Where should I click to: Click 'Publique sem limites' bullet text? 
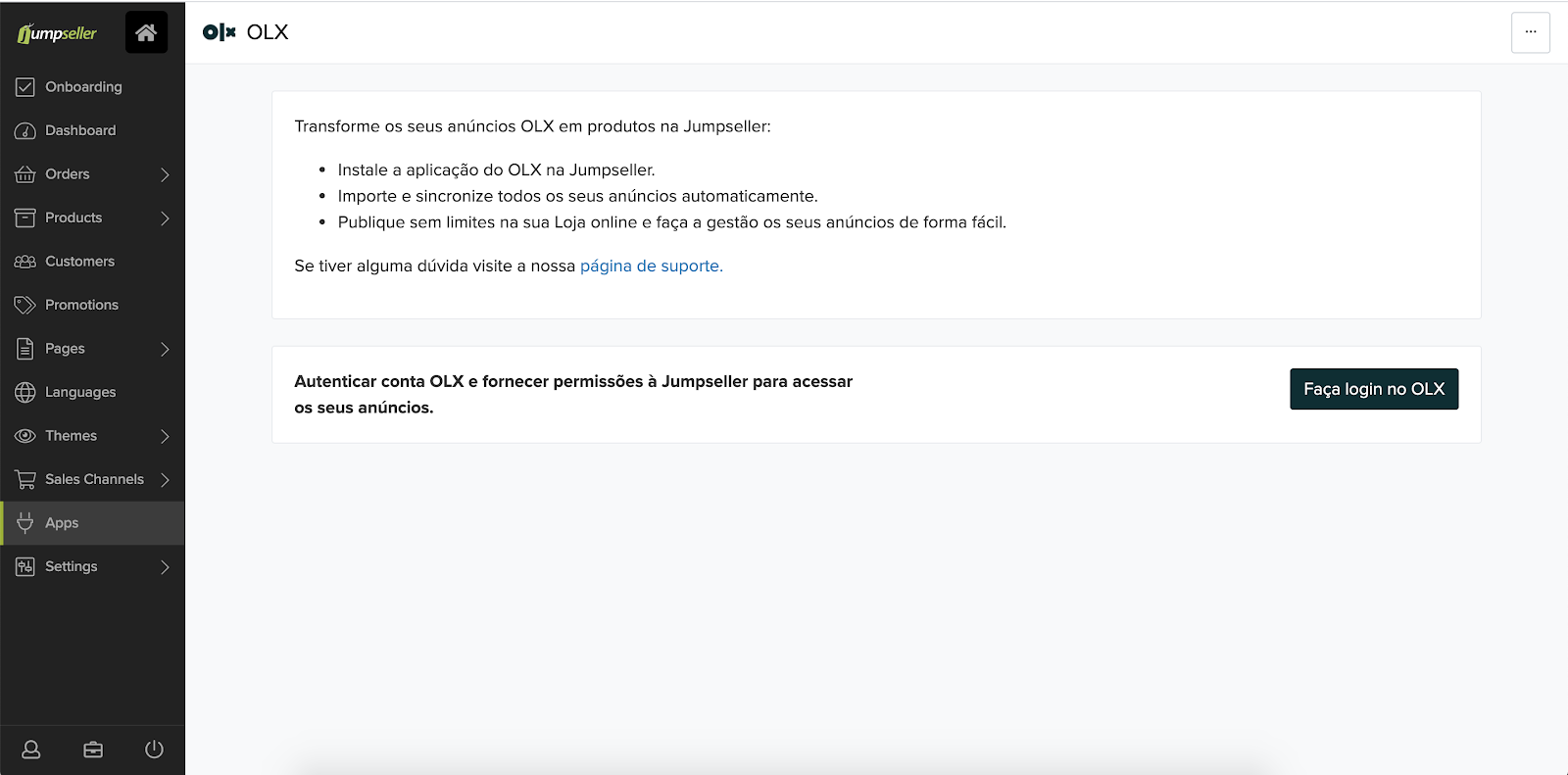671,222
